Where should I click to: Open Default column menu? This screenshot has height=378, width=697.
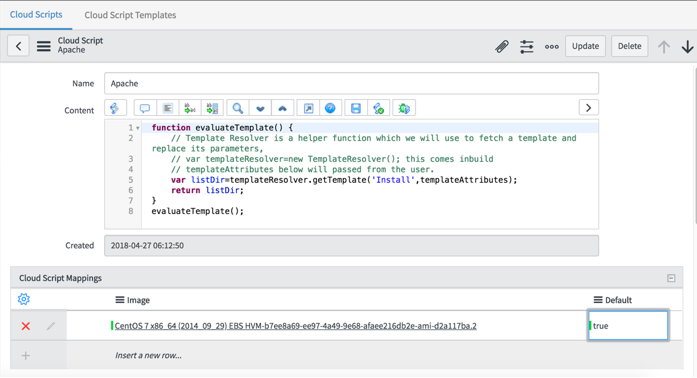pos(598,300)
